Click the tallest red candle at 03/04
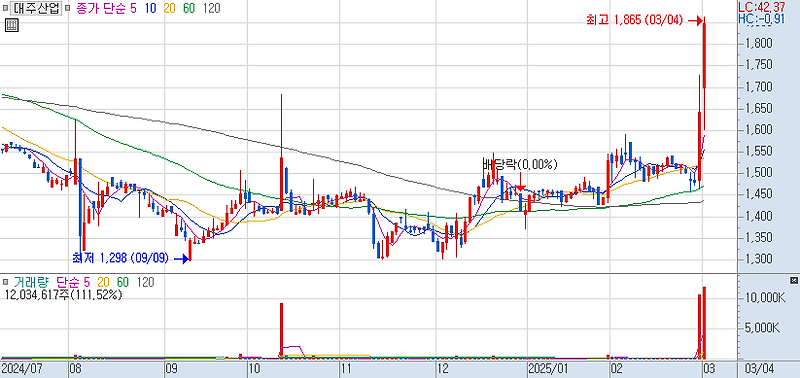 click(x=704, y=55)
